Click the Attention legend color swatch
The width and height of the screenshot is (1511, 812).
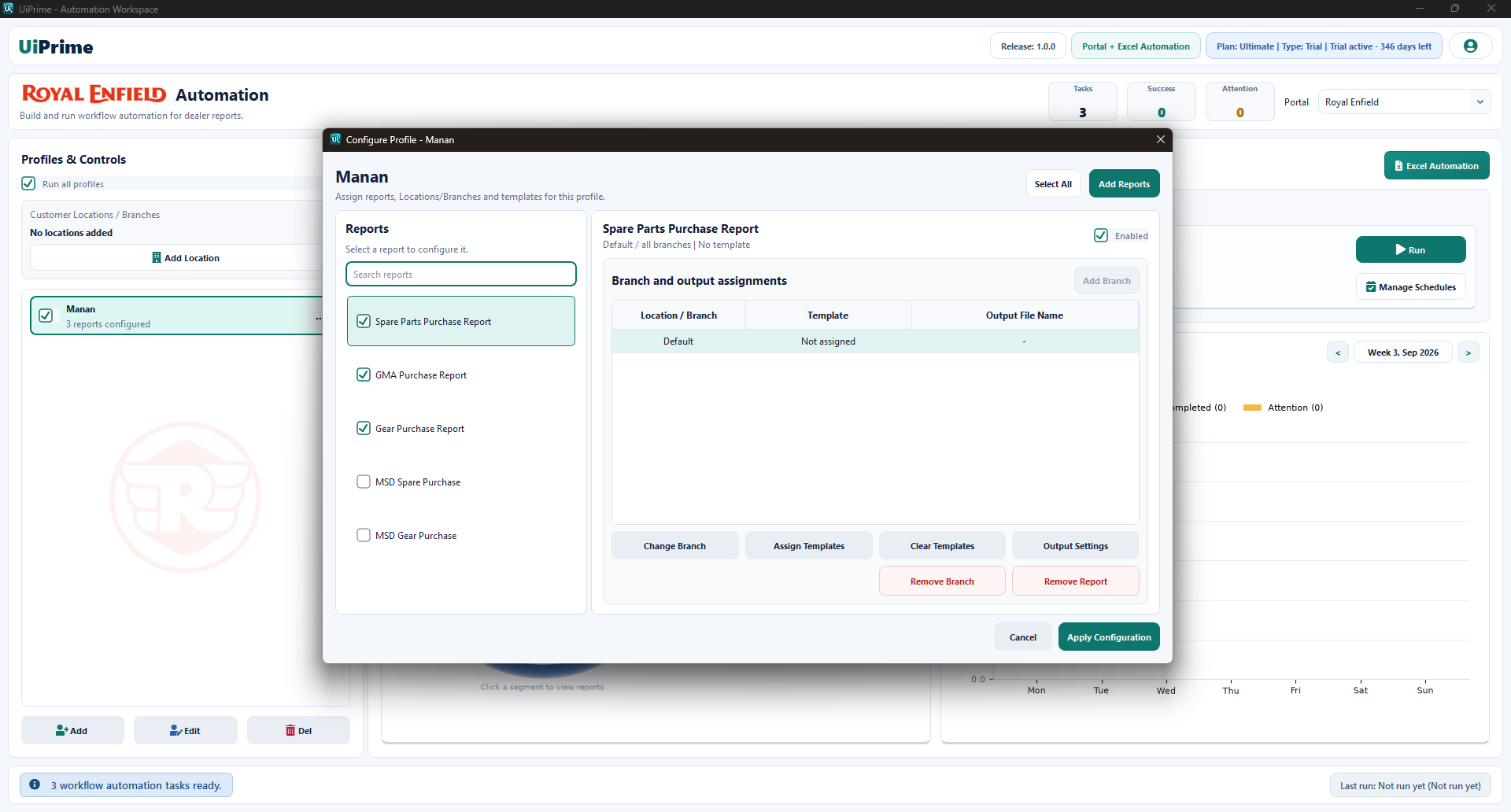tap(1252, 408)
